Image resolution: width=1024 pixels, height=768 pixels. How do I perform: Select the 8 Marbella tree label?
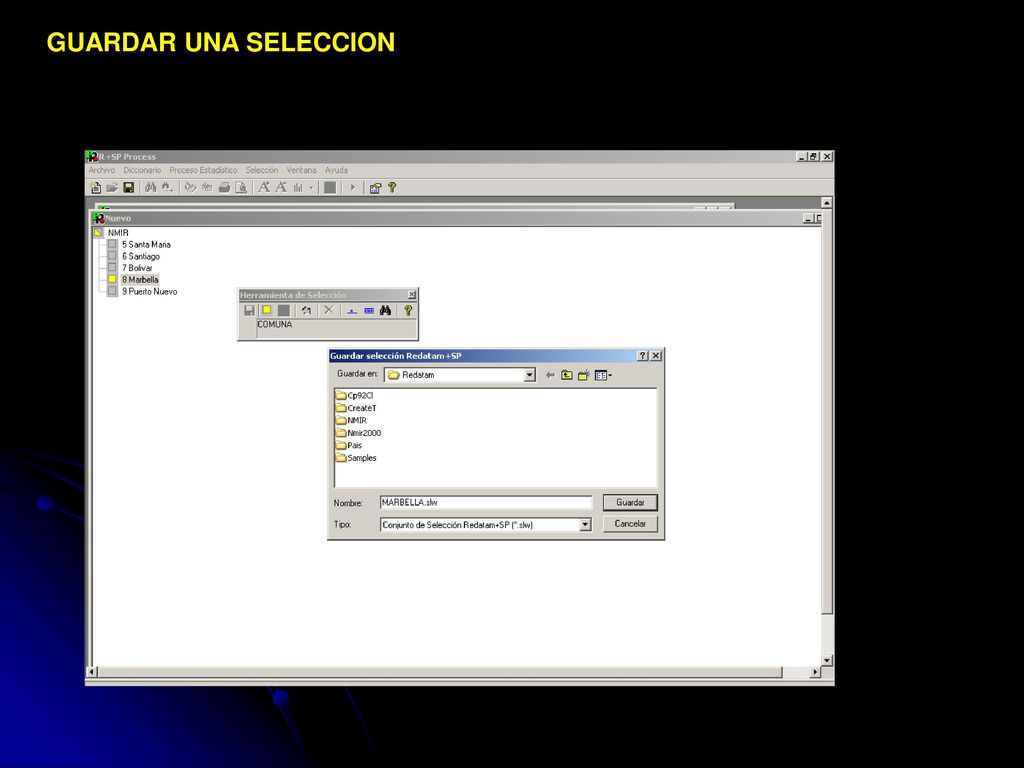(x=140, y=280)
